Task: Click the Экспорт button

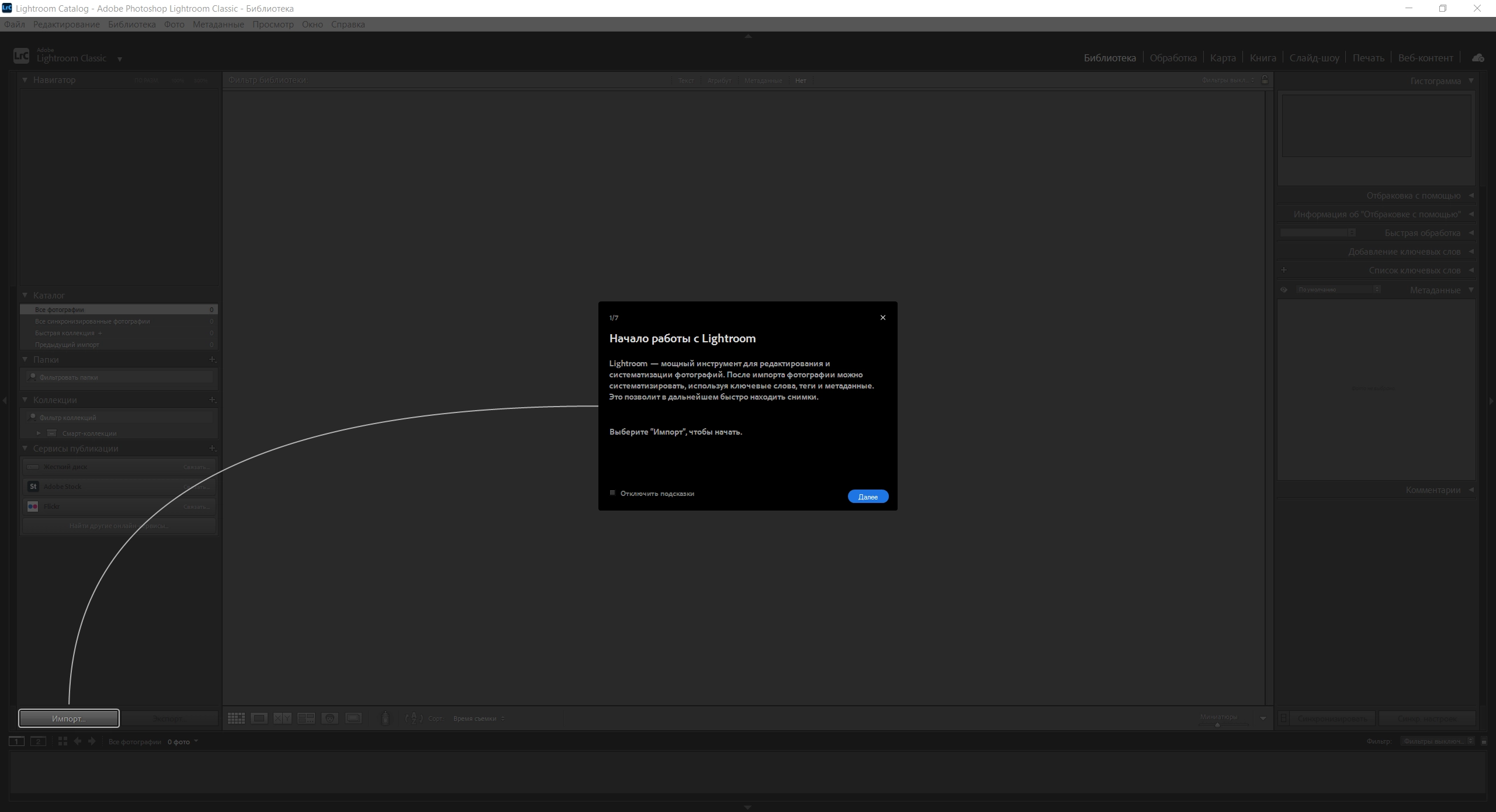Action: coord(168,719)
